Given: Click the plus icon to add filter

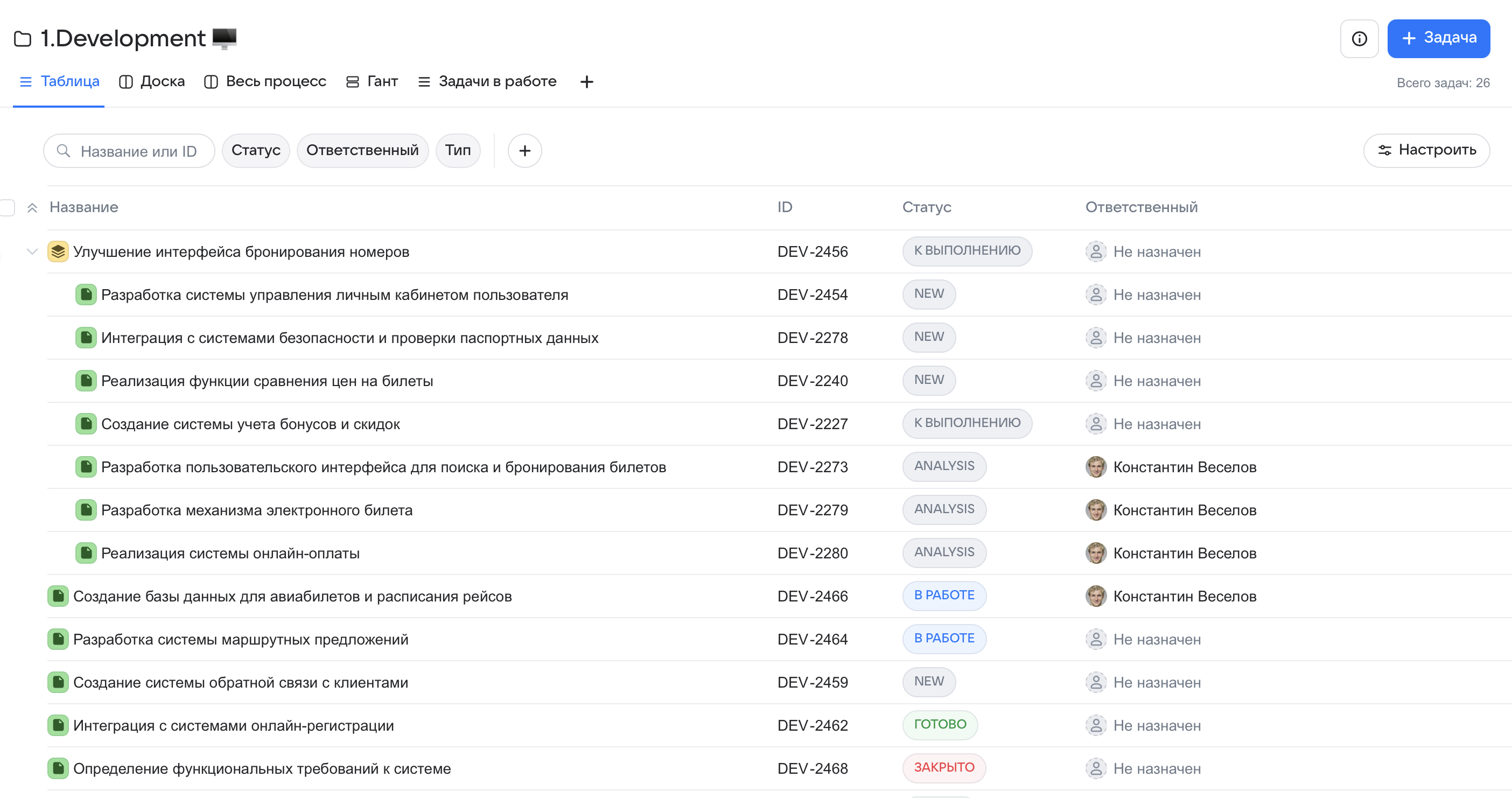Looking at the screenshot, I should click(524, 151).
